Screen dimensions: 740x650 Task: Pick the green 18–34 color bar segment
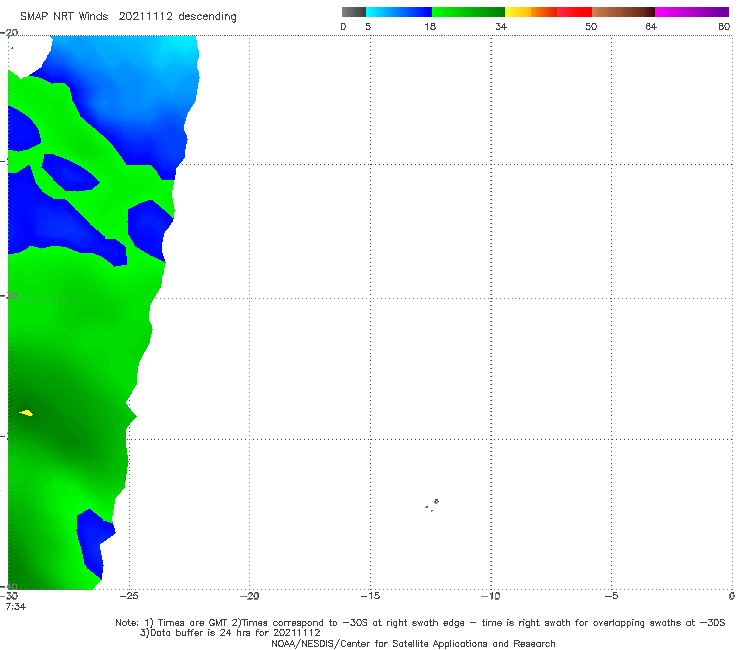click(x=469, y=12)
